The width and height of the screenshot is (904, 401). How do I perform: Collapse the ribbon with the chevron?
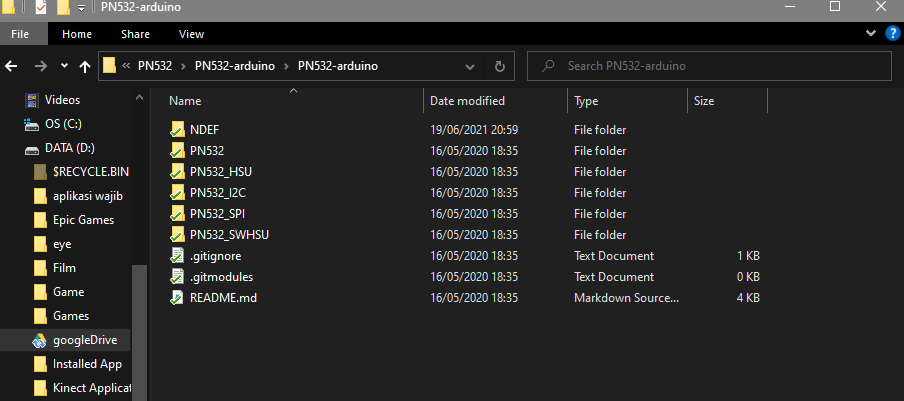click(x=871, y=34)
